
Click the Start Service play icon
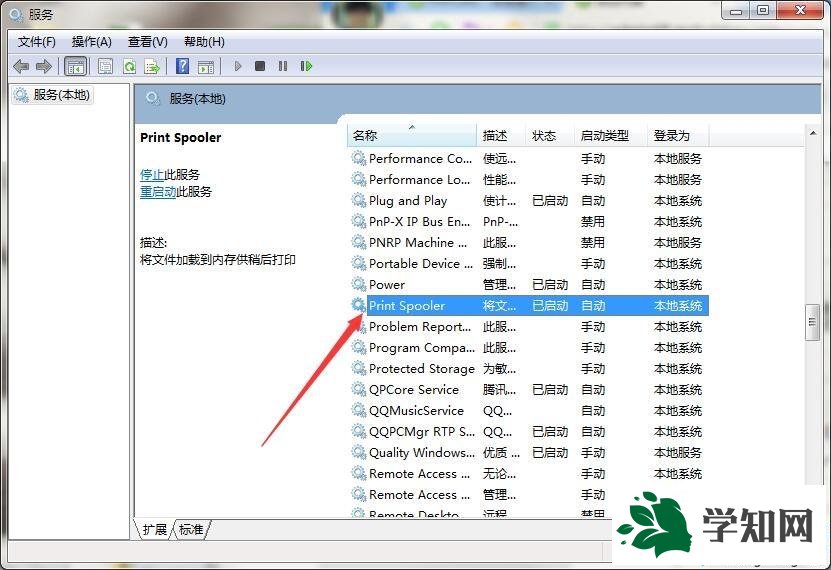click(x=237, y=66)
